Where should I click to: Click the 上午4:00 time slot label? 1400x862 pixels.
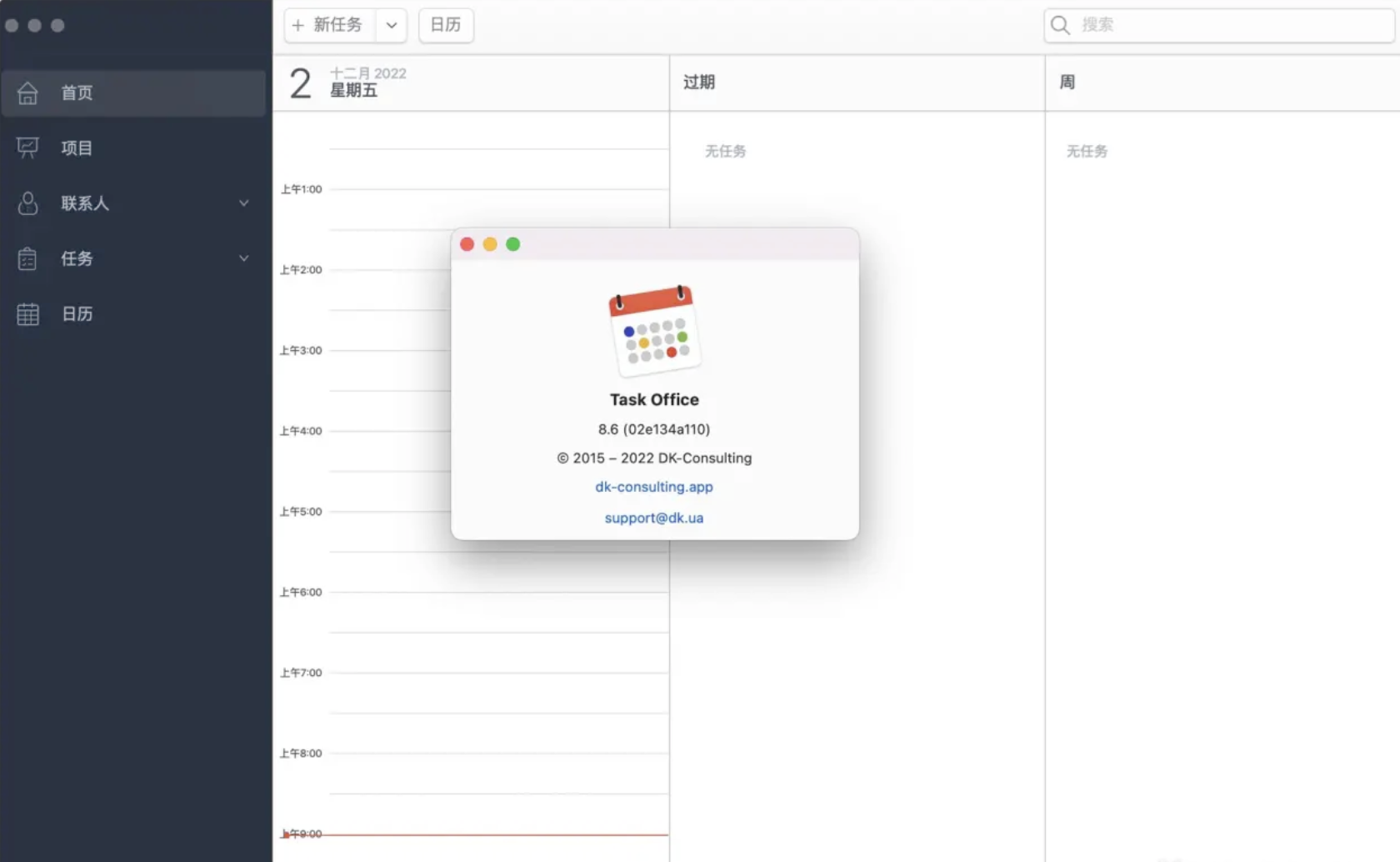pyautogui.click(x=301, y=431)
